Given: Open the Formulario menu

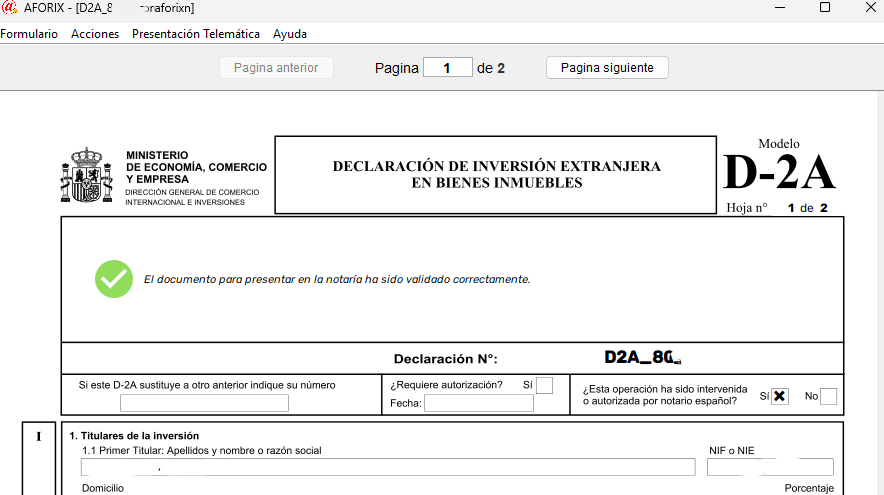Looking at the screenshot, I should click(x=29, y=34).
